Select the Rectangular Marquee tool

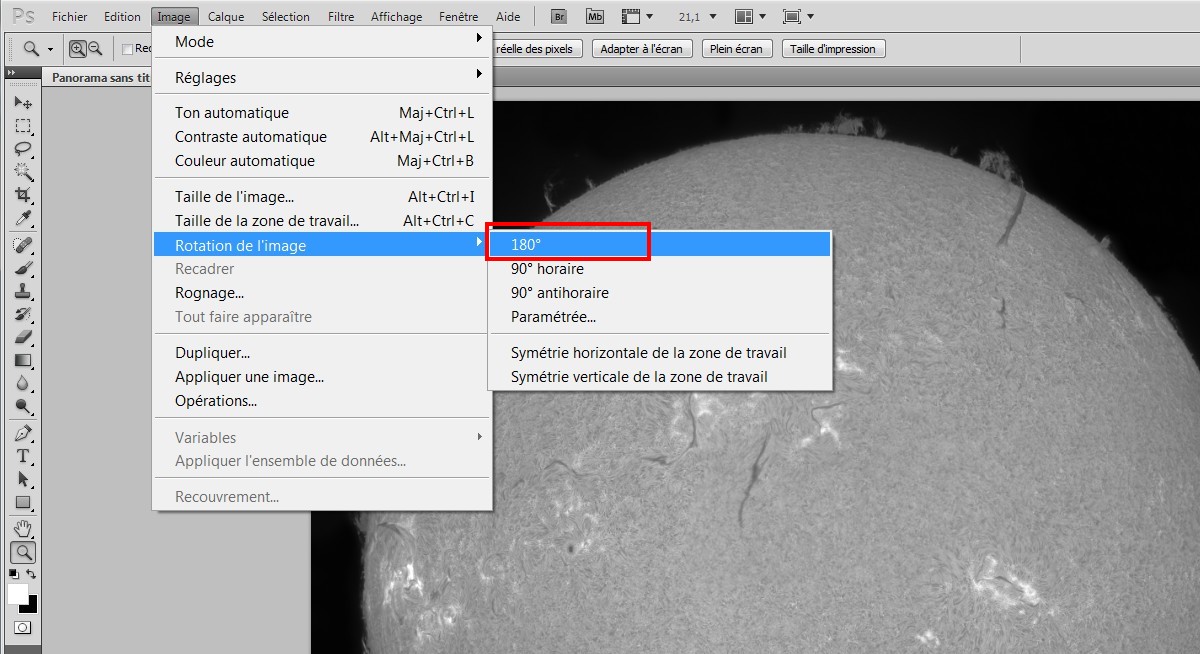(x=23, y=126)
